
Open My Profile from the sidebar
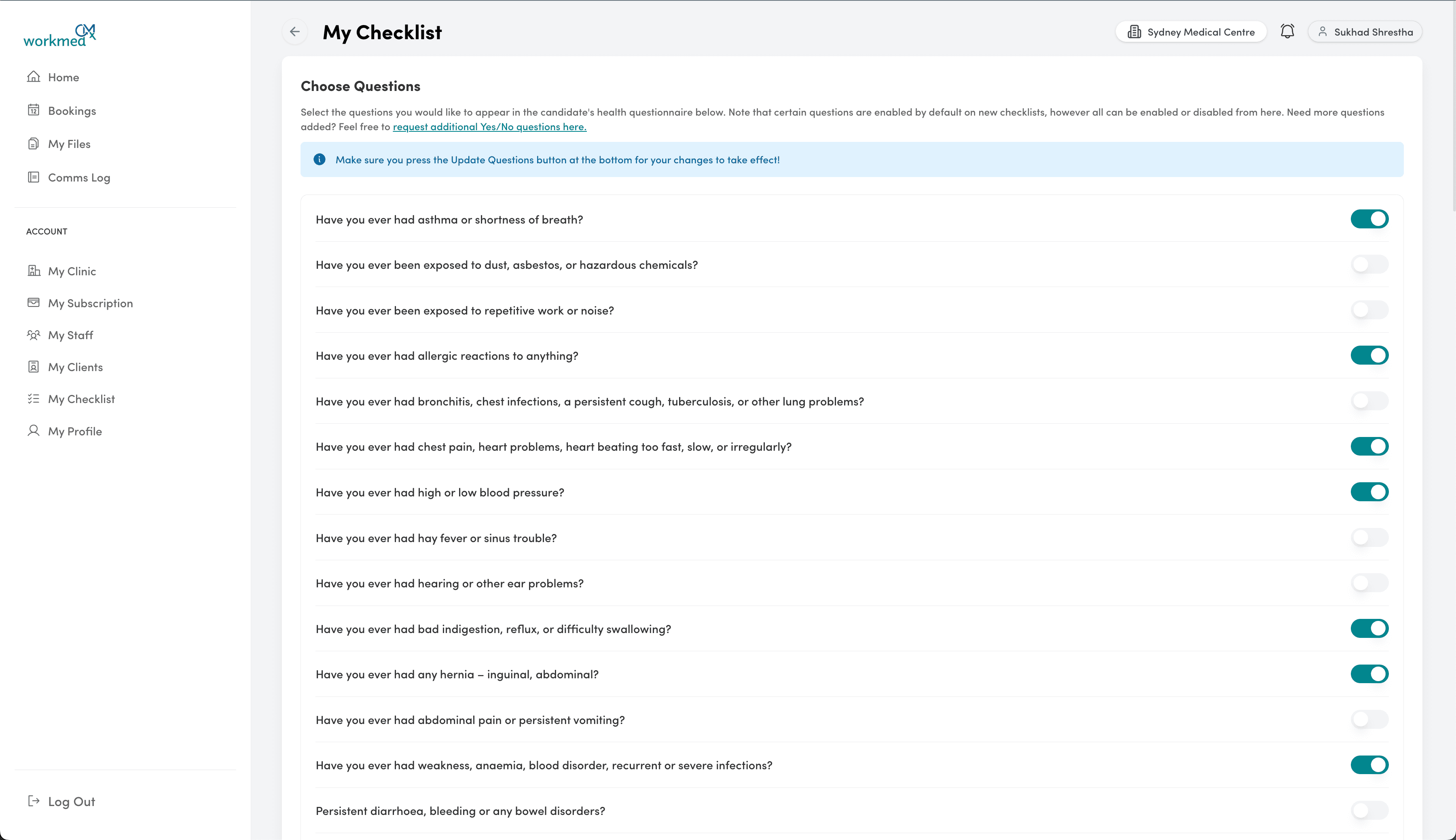coord(74,431)
